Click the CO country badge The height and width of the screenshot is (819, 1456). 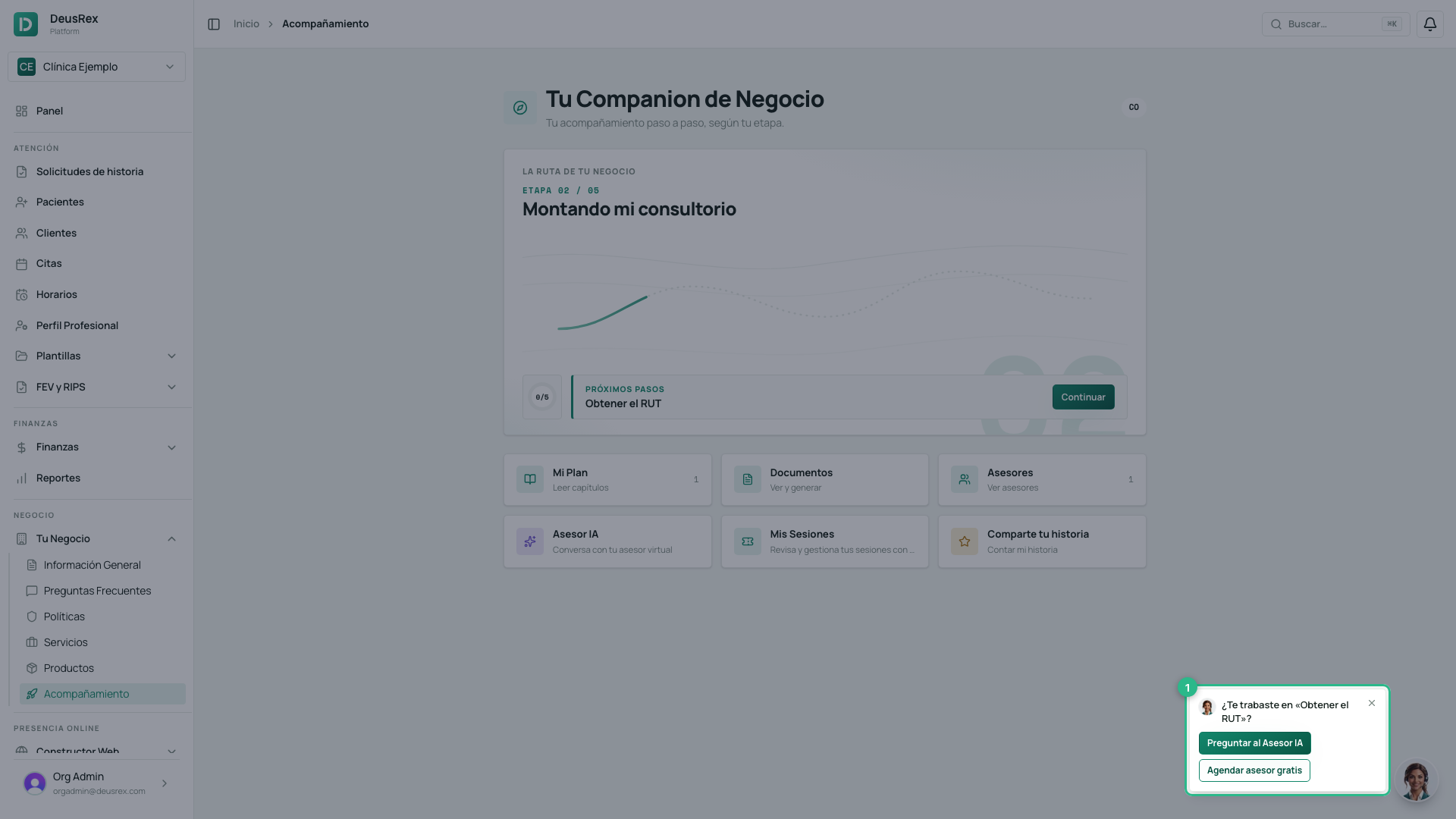click(1134, 108)
